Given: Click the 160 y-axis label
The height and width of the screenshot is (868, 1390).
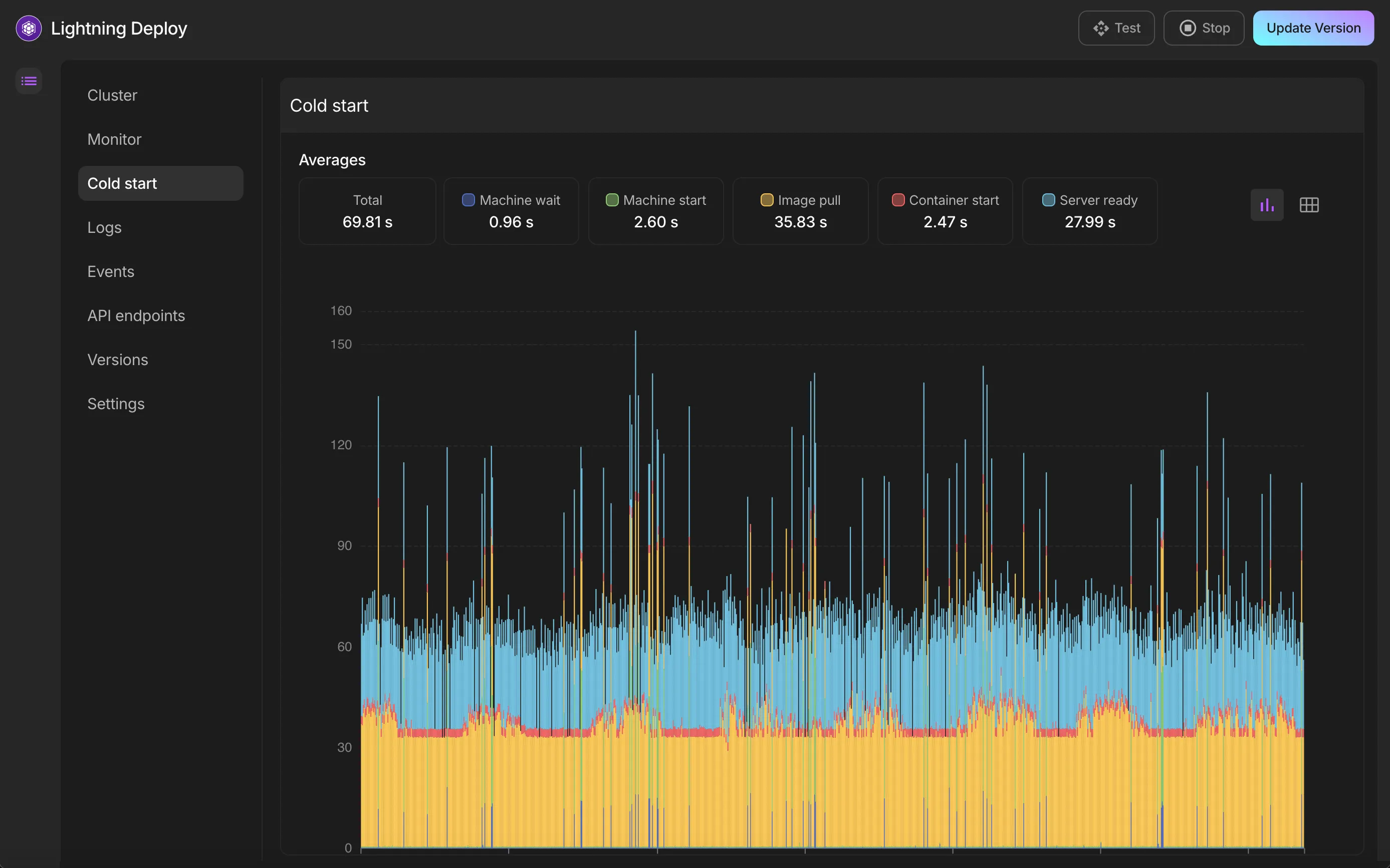Looking at the screenshot, I should point(341,311).
